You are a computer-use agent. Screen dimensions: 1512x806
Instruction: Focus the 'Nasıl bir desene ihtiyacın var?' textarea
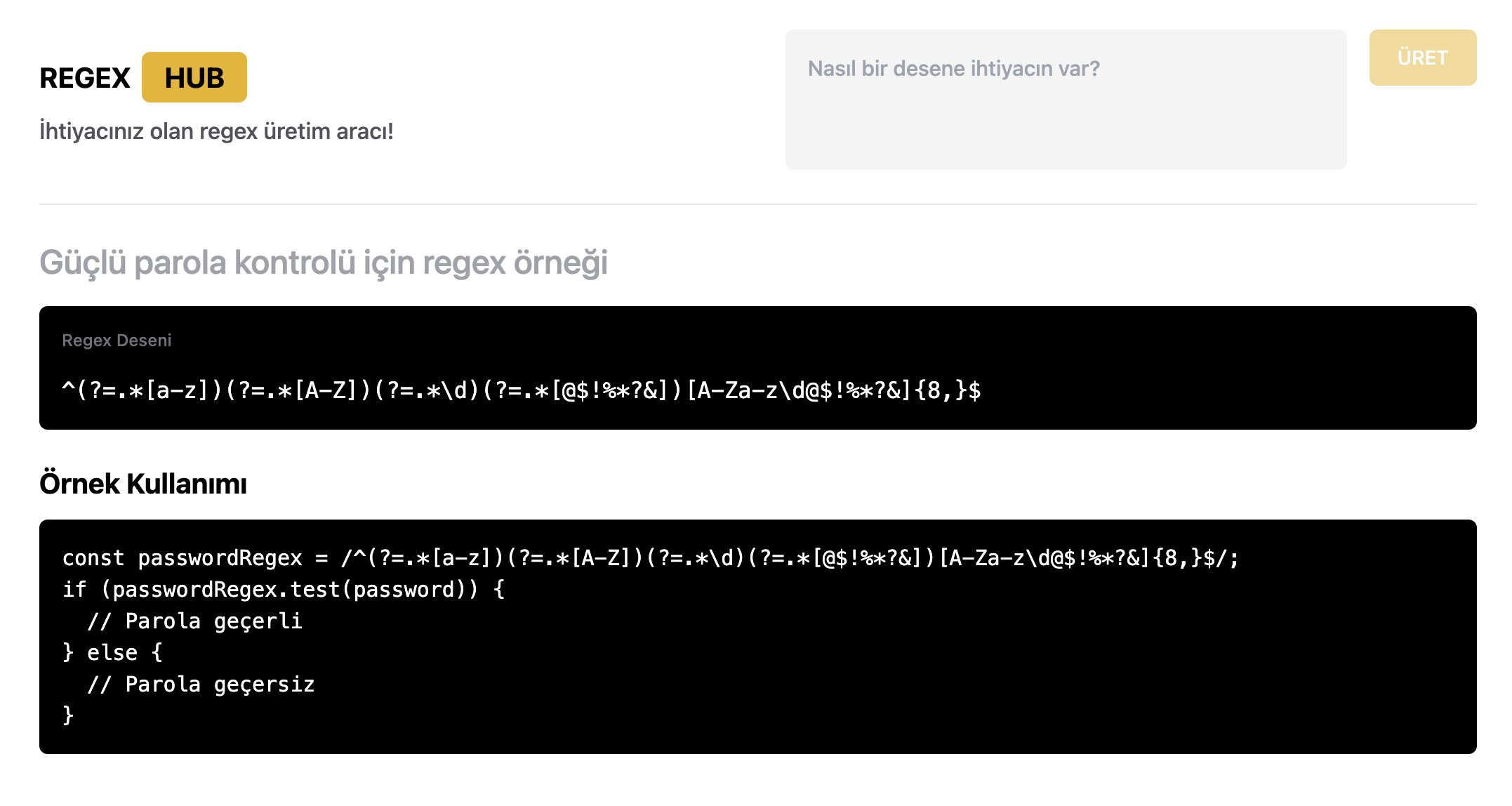(1066, 100)
